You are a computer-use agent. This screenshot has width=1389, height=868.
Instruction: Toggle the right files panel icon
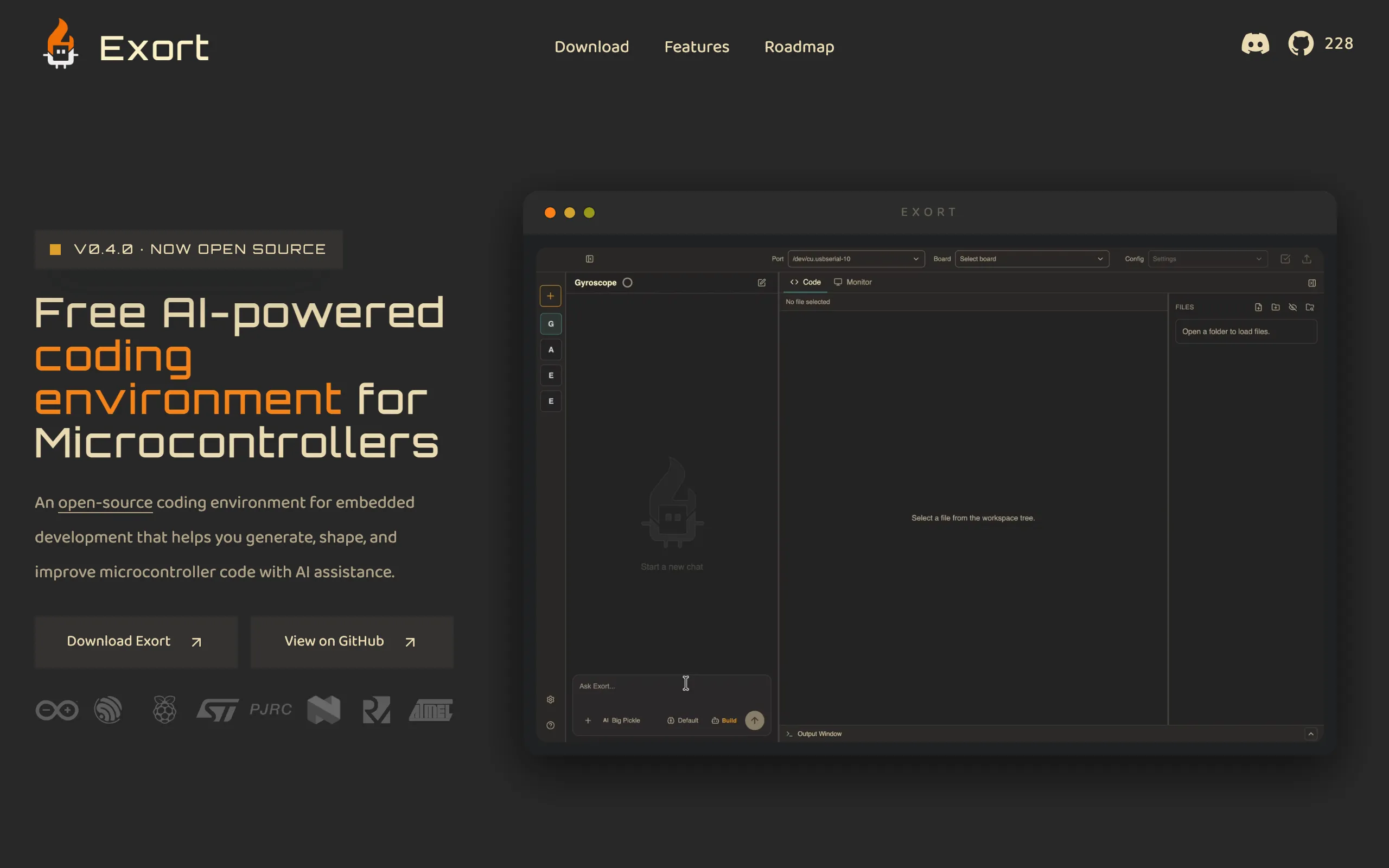coord(1312,283)
